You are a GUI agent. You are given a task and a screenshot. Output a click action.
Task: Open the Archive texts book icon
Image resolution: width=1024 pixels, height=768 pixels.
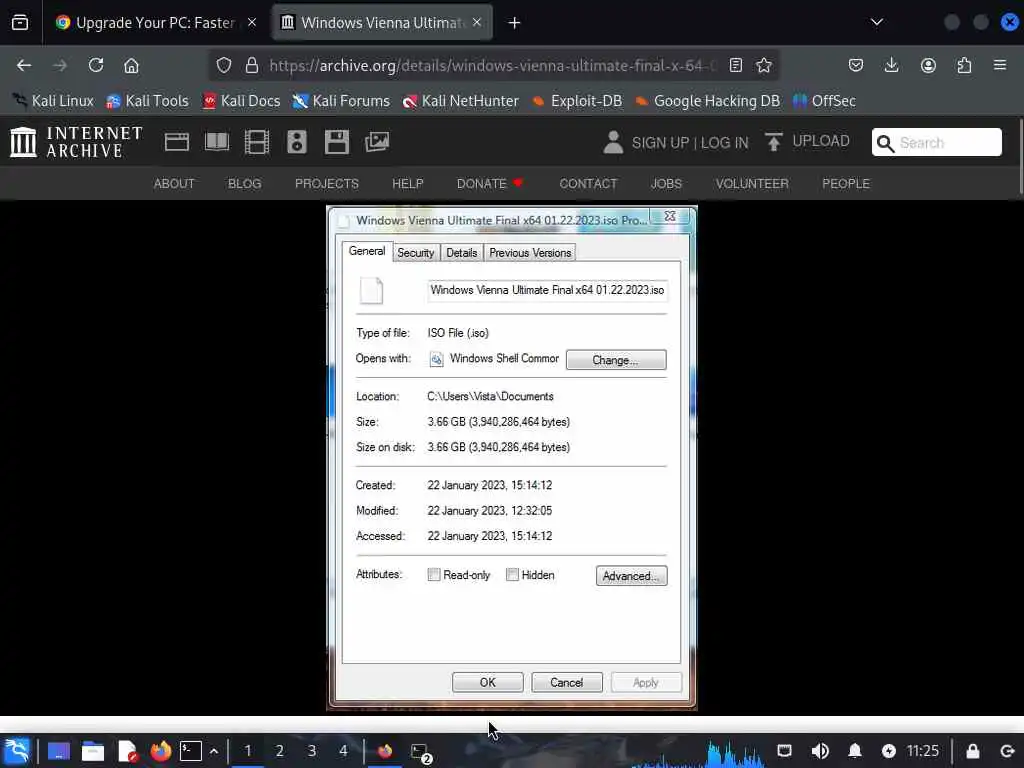coord(217,142)
